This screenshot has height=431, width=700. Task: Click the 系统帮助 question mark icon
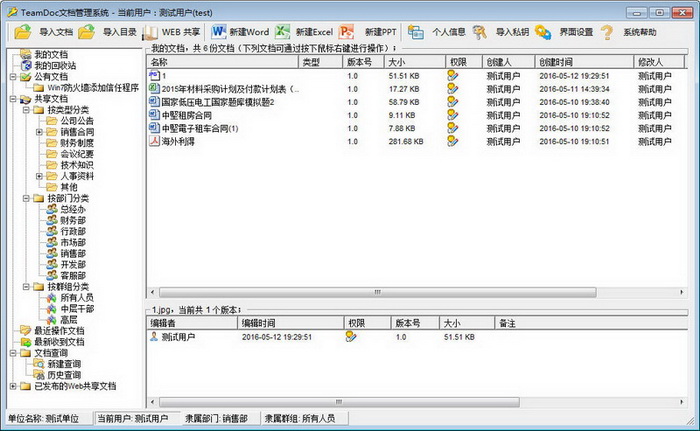point(607,32)
